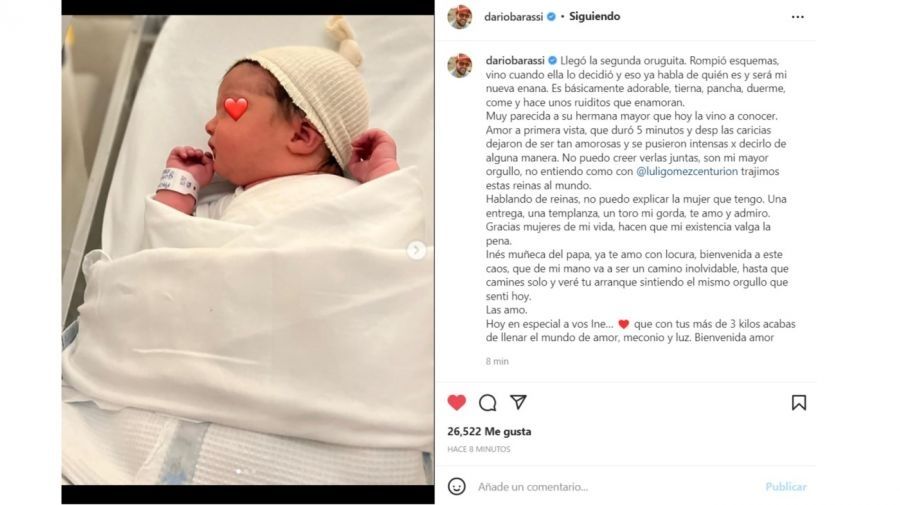Screen dimensions: 900x505
Task: Open @luligomezcenturion mention link
Action: coord(687,171)
